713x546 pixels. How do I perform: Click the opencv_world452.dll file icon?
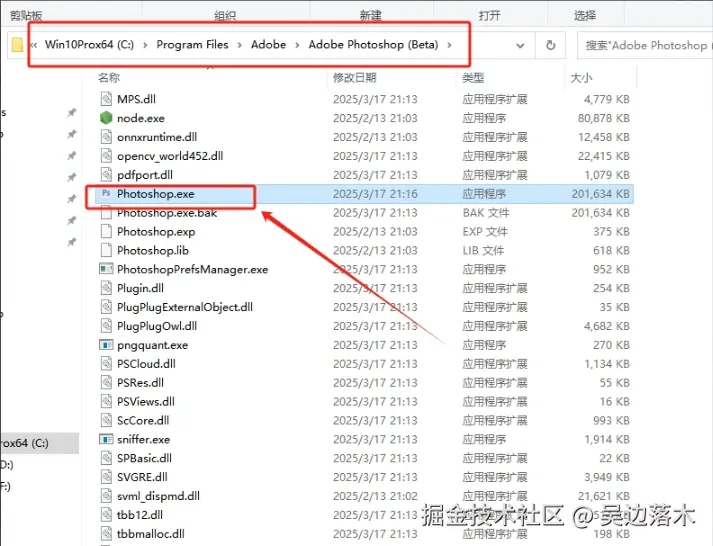click(x=106, y=155)
